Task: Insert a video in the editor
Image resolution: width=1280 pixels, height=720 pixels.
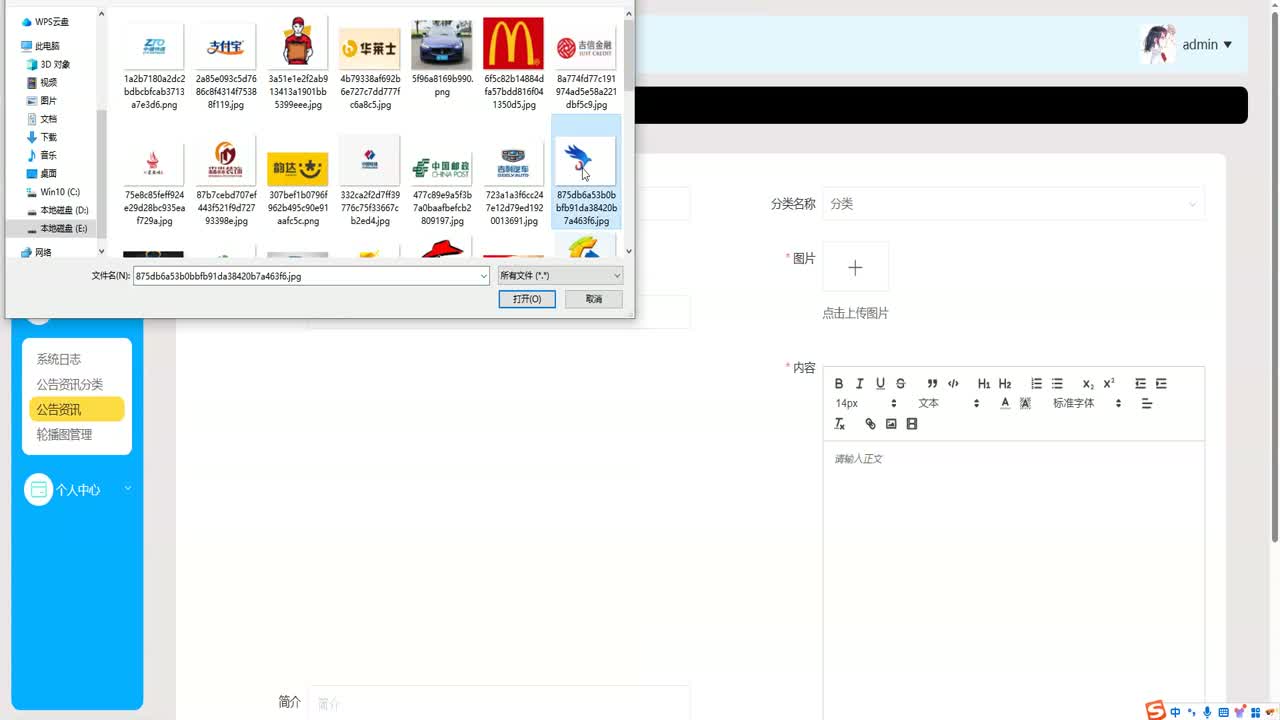Action: tap(912, 424)
